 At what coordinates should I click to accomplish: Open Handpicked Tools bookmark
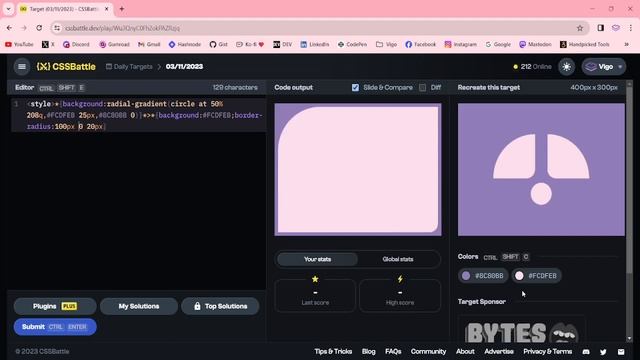click(x=585, y=44)
